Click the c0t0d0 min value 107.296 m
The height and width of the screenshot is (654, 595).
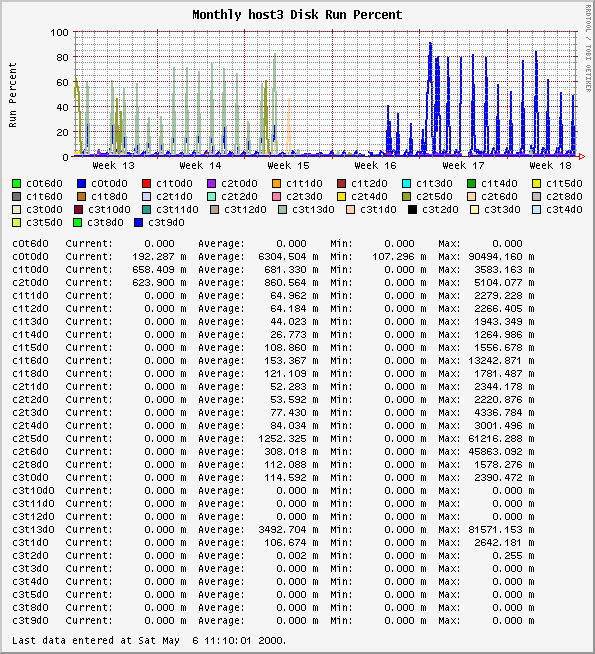[399, 257]
